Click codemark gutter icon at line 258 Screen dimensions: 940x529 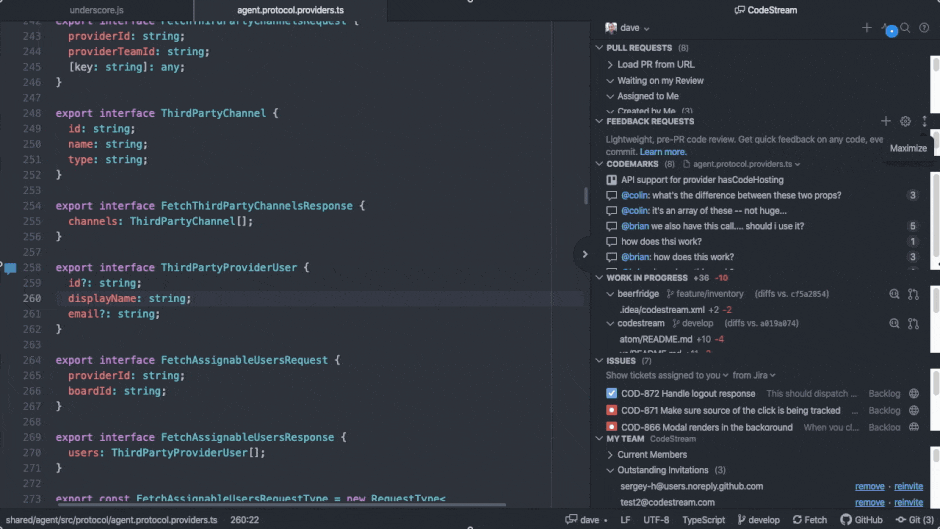tap(10, 268)
